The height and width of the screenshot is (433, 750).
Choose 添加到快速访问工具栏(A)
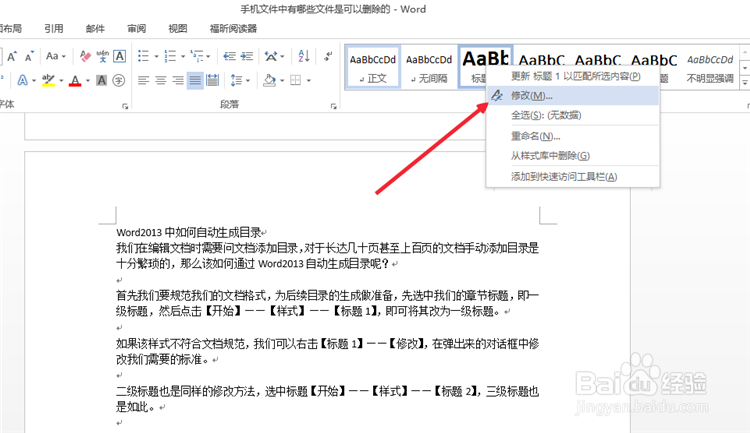[x=573, y=177]
